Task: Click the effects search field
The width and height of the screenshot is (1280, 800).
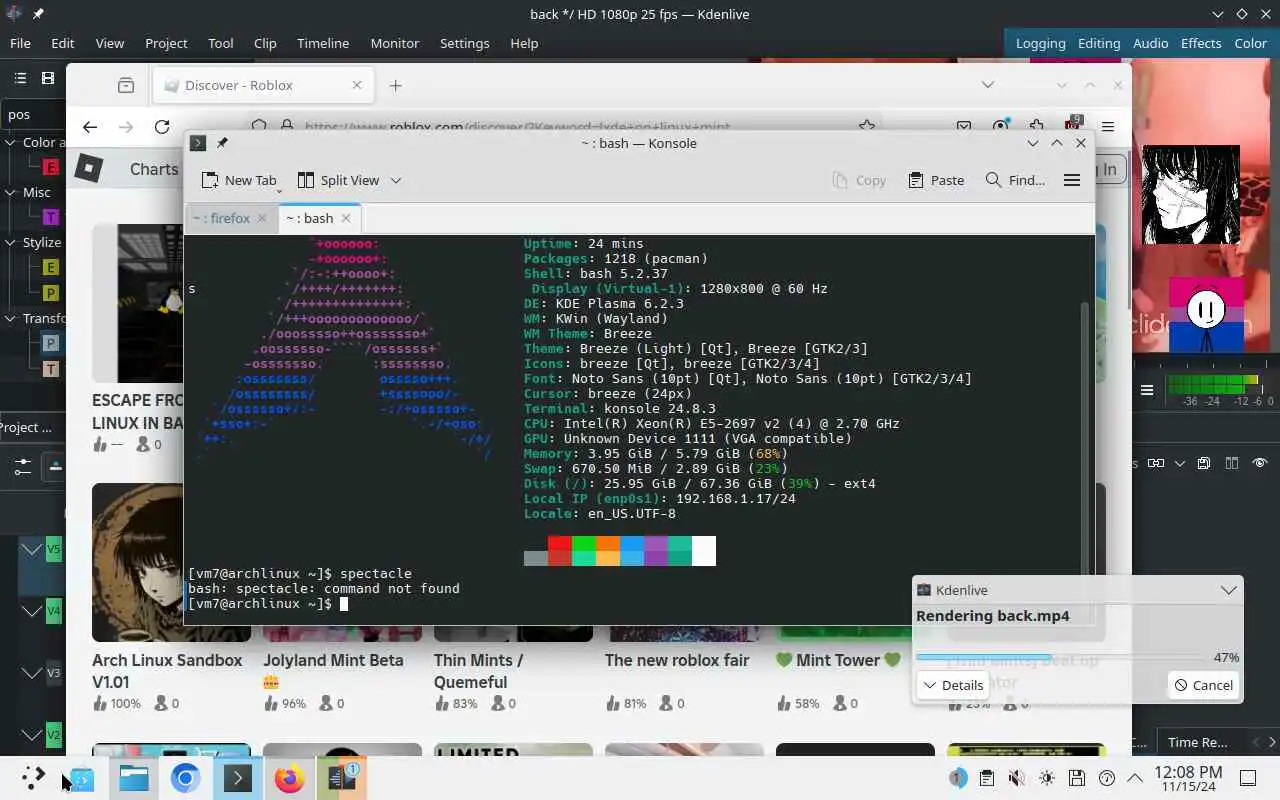Action: click(33, 114)
